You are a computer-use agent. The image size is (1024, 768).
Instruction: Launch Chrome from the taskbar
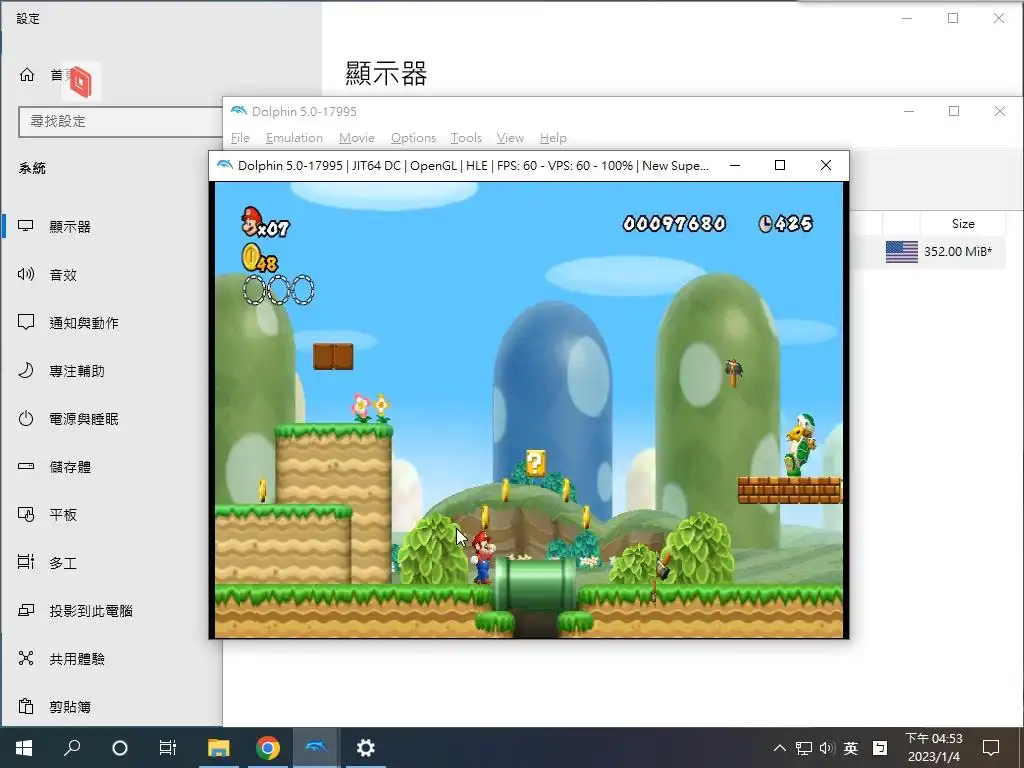[268, 748]
